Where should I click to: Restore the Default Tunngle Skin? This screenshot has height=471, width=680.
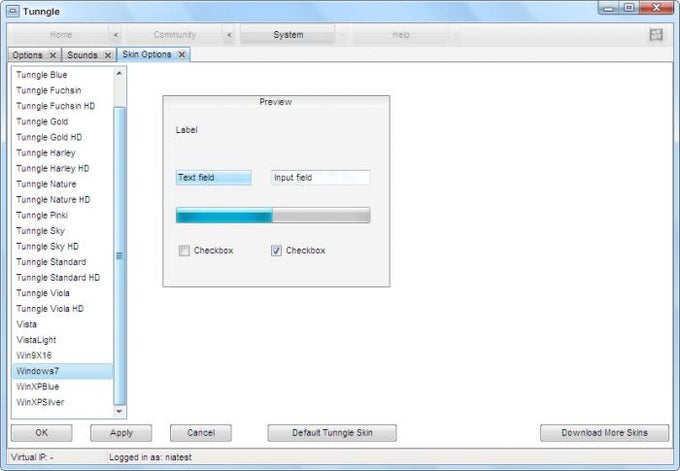click(x=332, y=433)
